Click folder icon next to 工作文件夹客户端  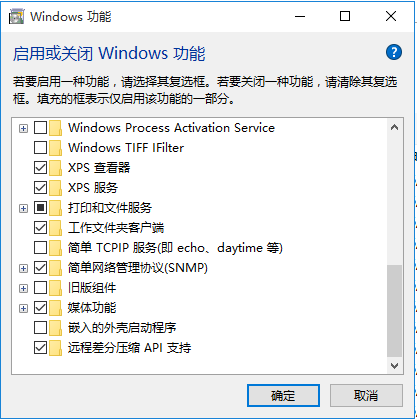coord(55,228)
